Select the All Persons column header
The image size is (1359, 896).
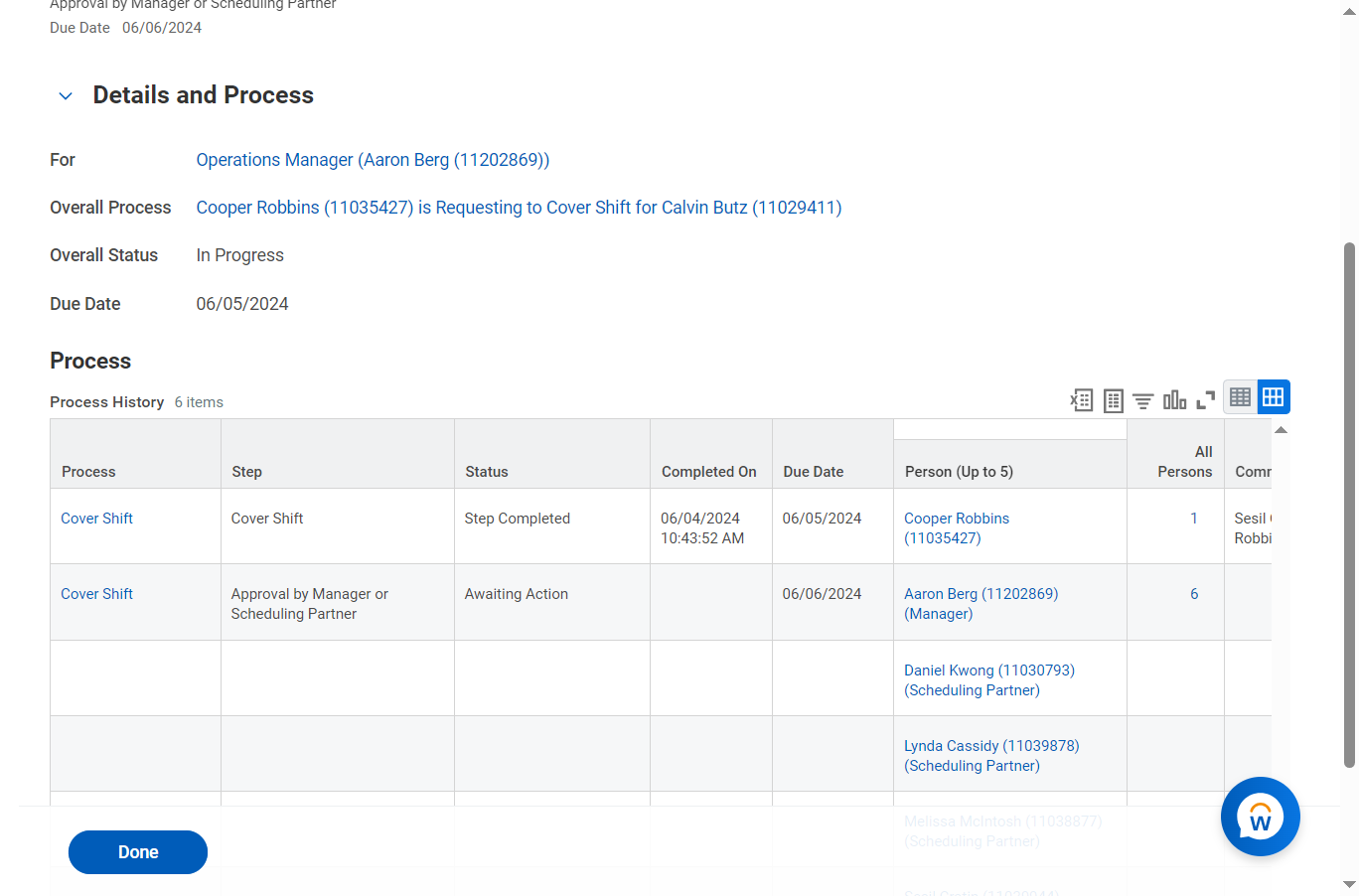tap(1175, 454)
